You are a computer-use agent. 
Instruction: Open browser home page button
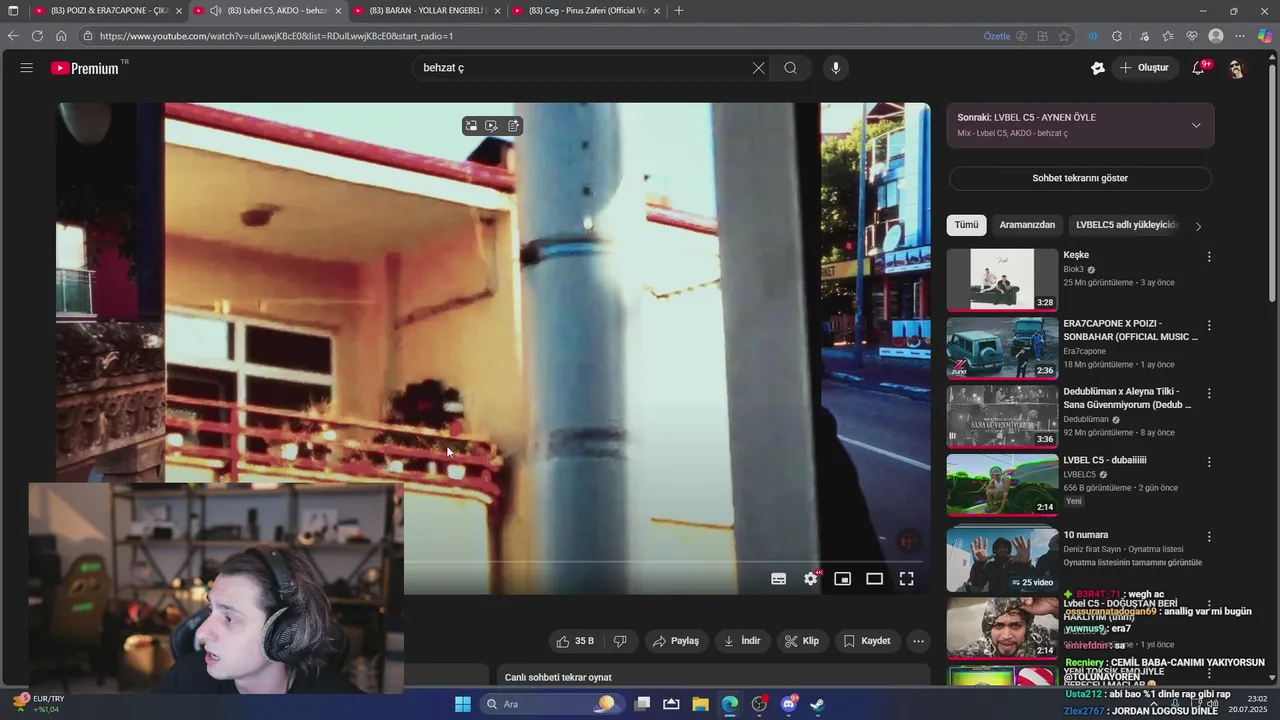coord(61,36)
